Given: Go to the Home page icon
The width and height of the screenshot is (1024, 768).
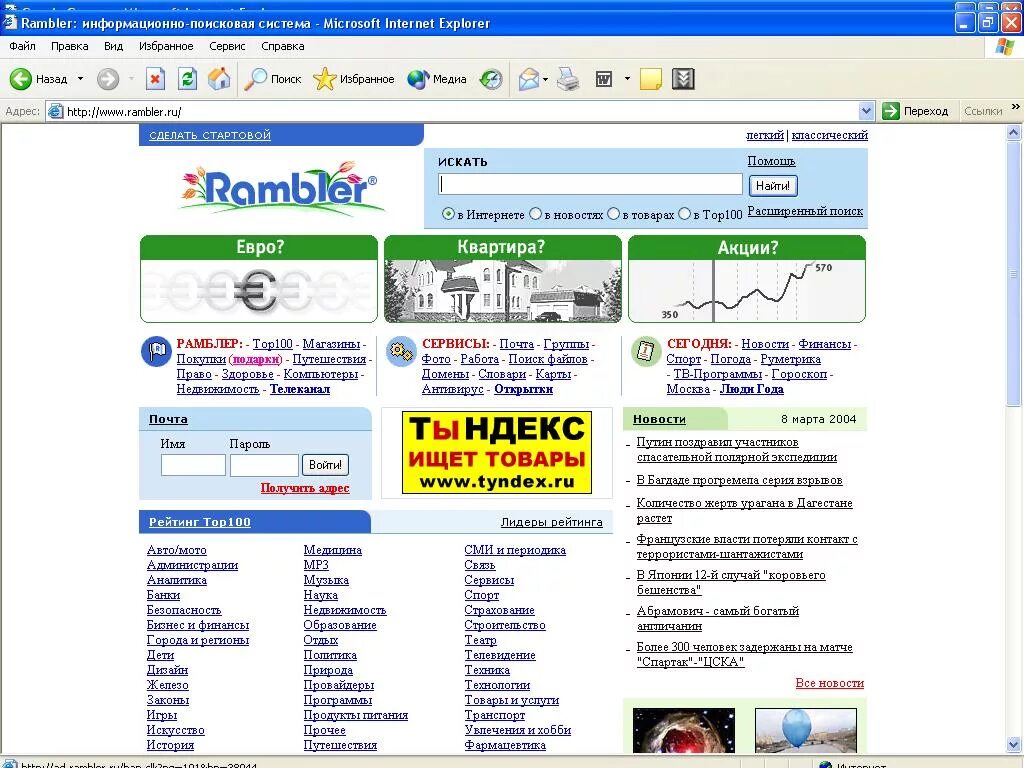Looking at the screenshot, I should [x=219, y=79].
